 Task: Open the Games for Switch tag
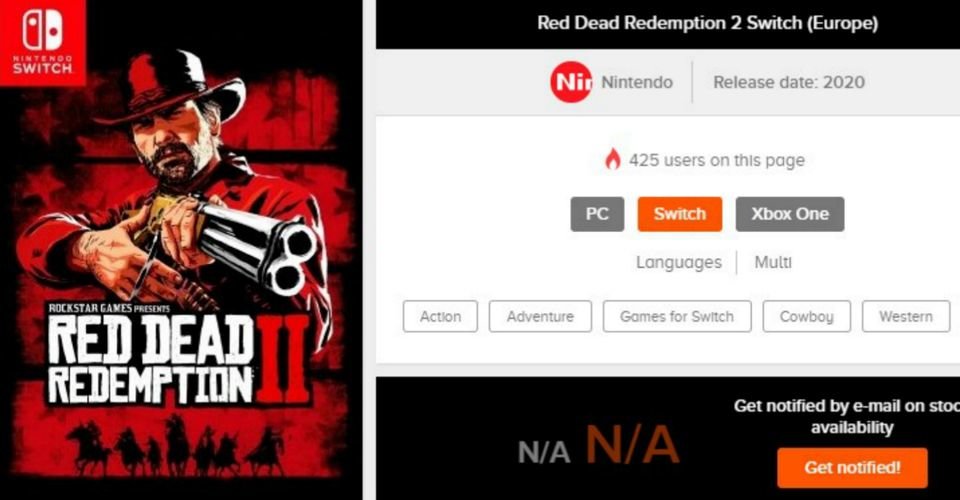pos(677,316)
